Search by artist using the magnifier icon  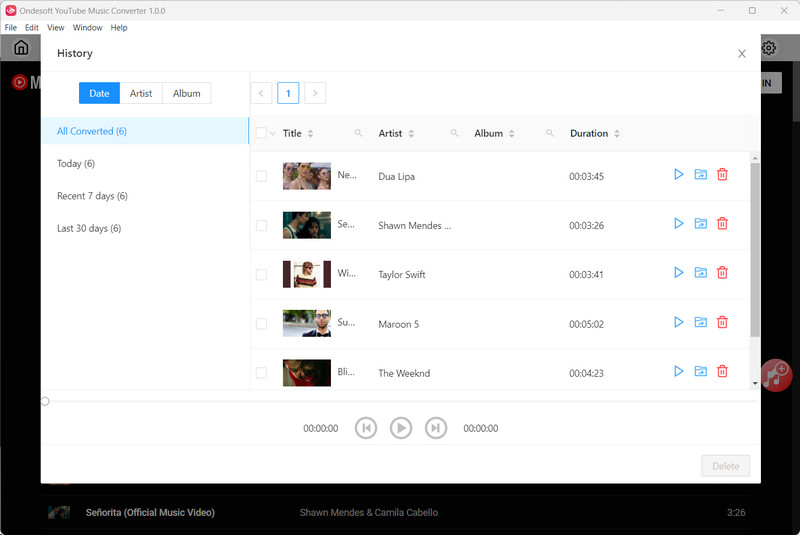[454, 133]
